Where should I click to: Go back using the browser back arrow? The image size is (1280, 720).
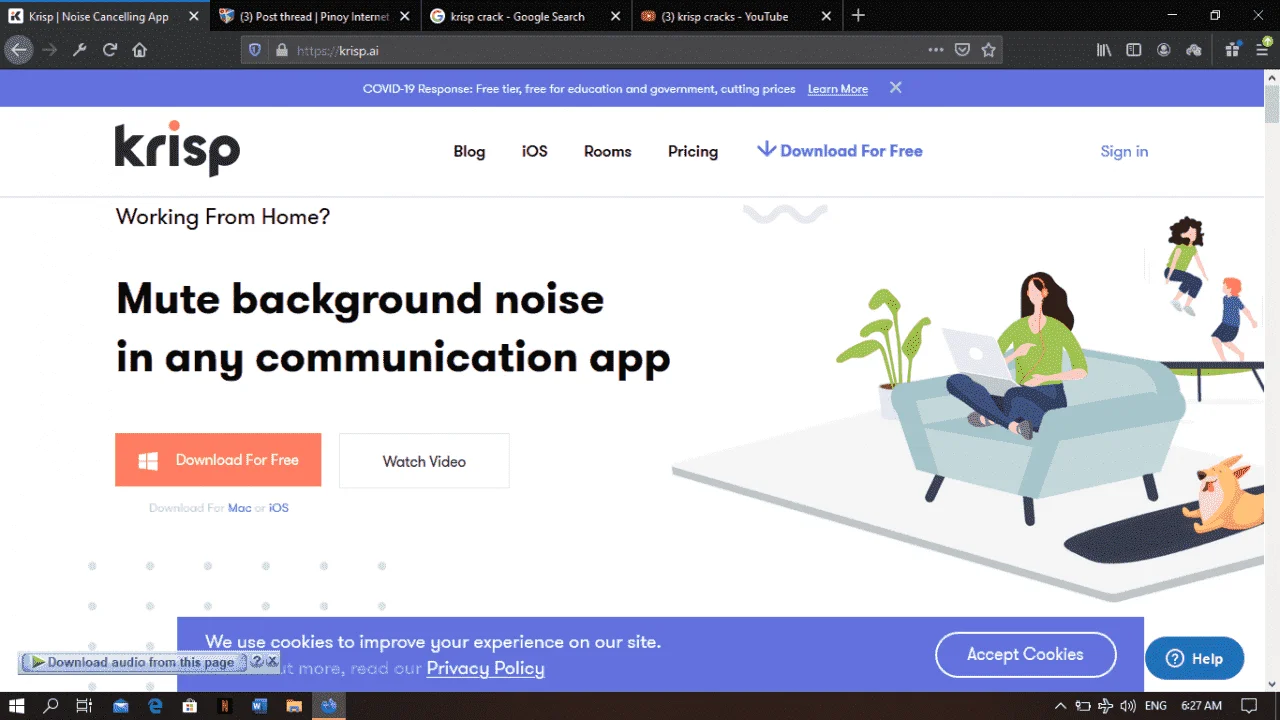pos(19,50)
